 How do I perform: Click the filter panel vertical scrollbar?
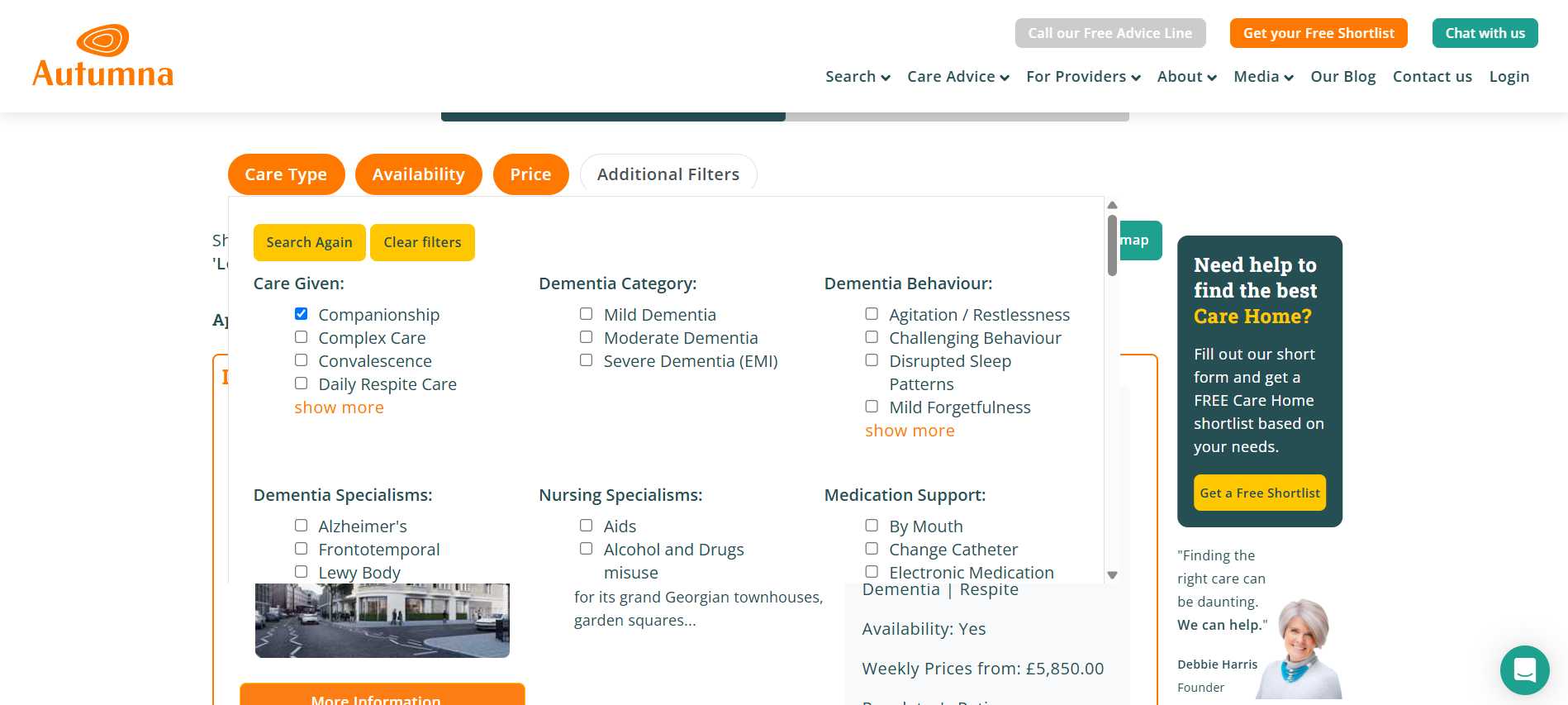pos(1112,245)
